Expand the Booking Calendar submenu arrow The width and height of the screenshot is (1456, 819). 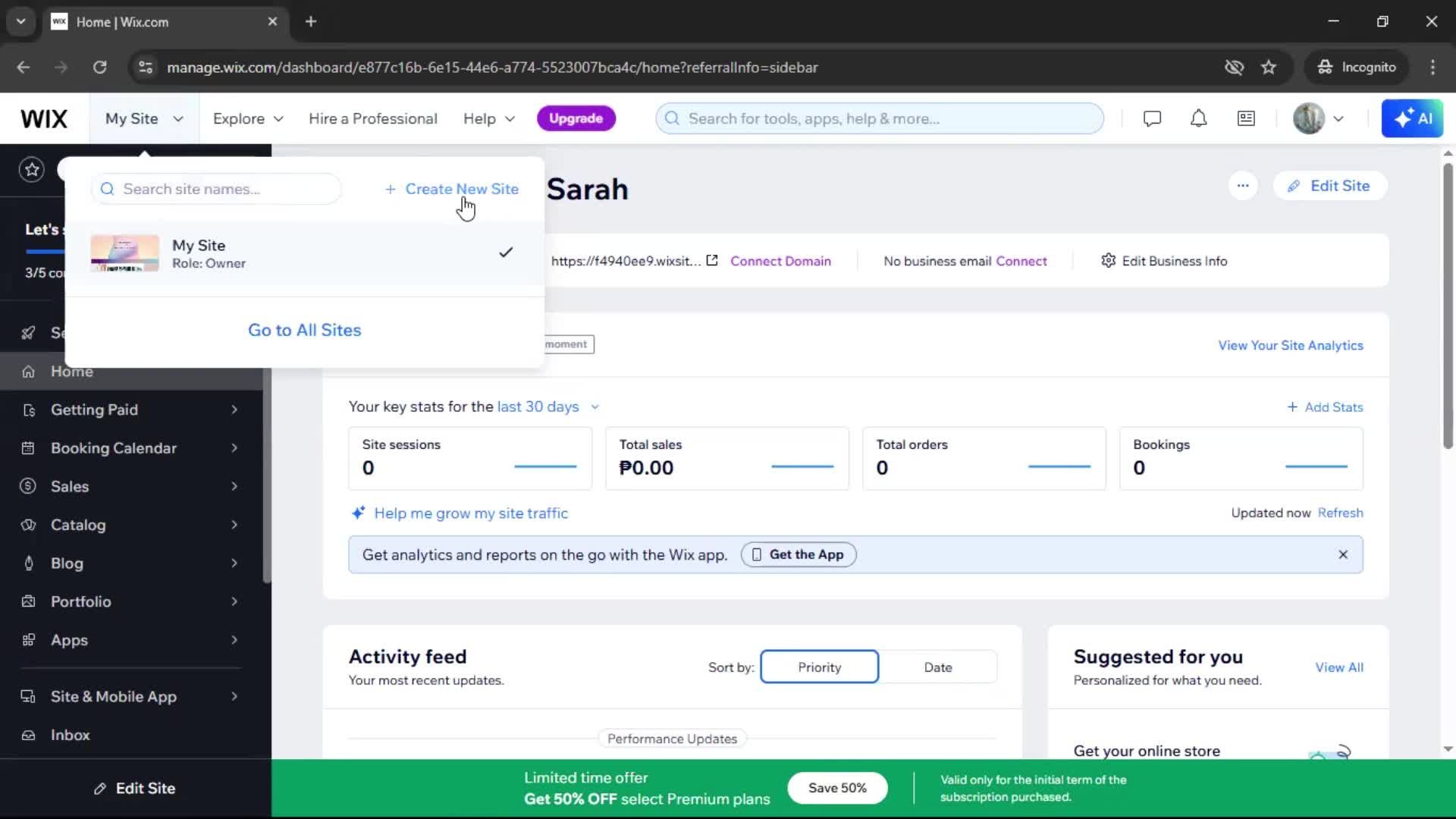tap(234, 448)
